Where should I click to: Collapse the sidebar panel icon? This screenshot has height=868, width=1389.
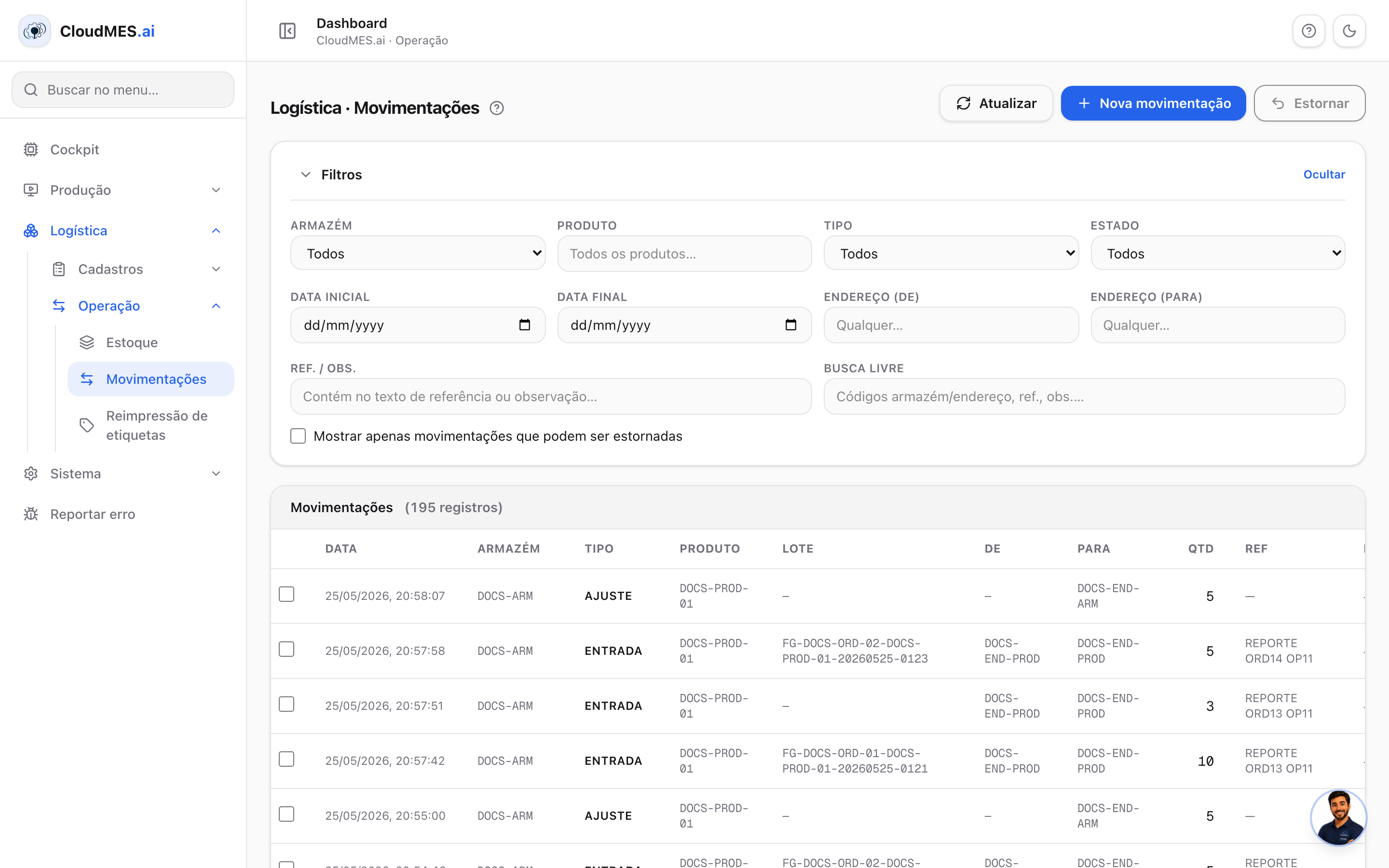[287, 31]
